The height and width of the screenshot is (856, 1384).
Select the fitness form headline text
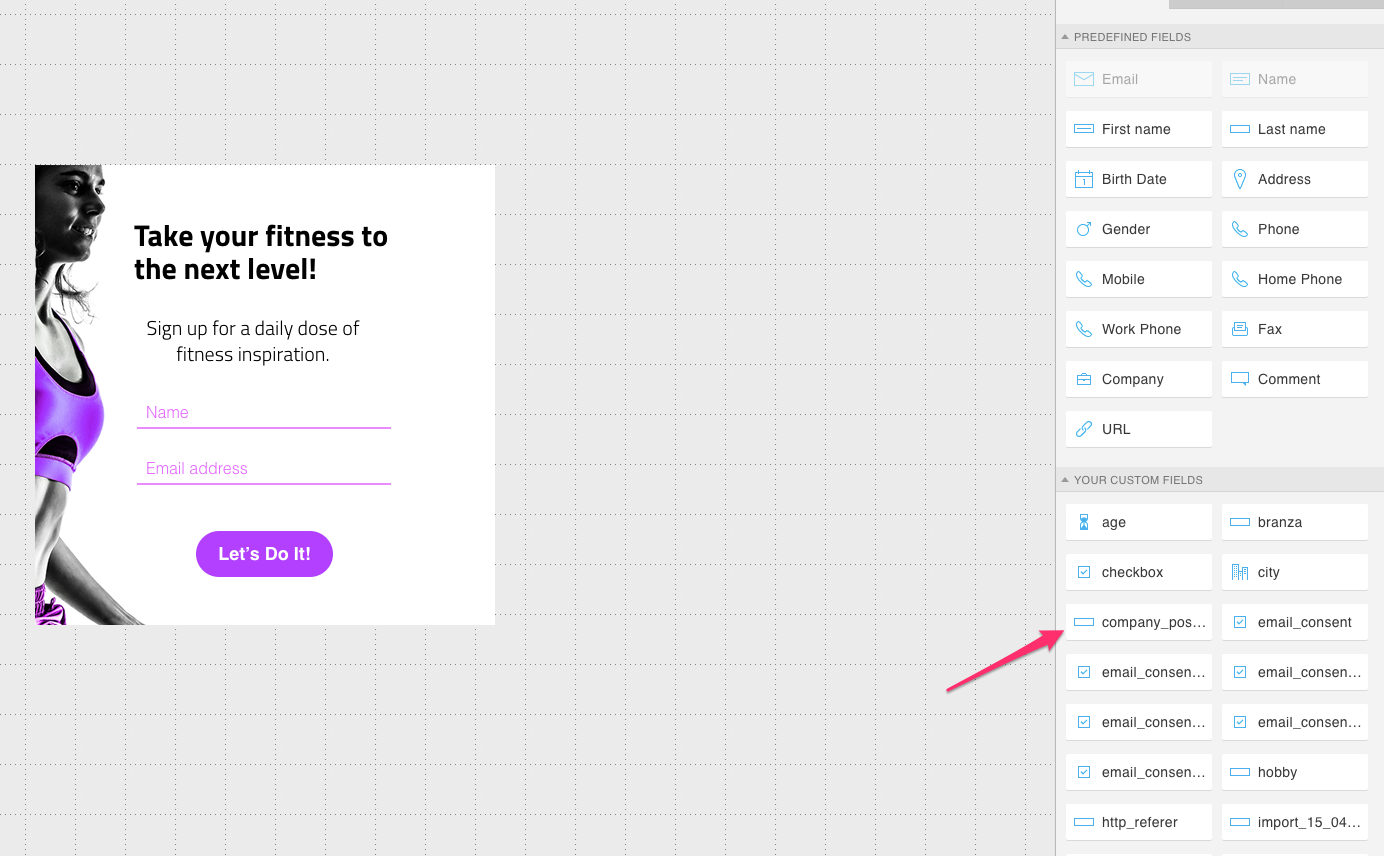[261, 252]
